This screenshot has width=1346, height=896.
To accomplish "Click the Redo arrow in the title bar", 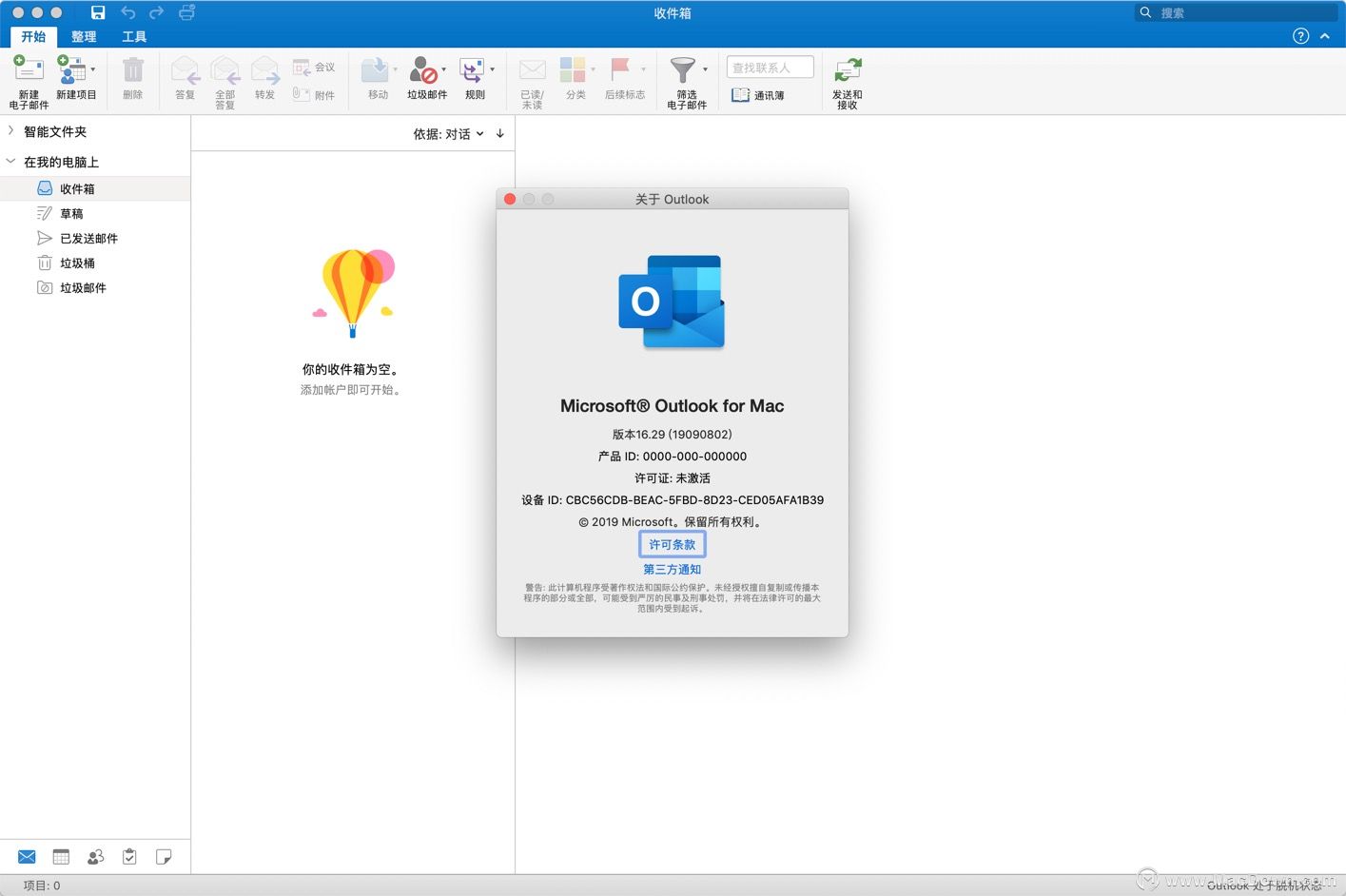I will (x=157, y=12).
